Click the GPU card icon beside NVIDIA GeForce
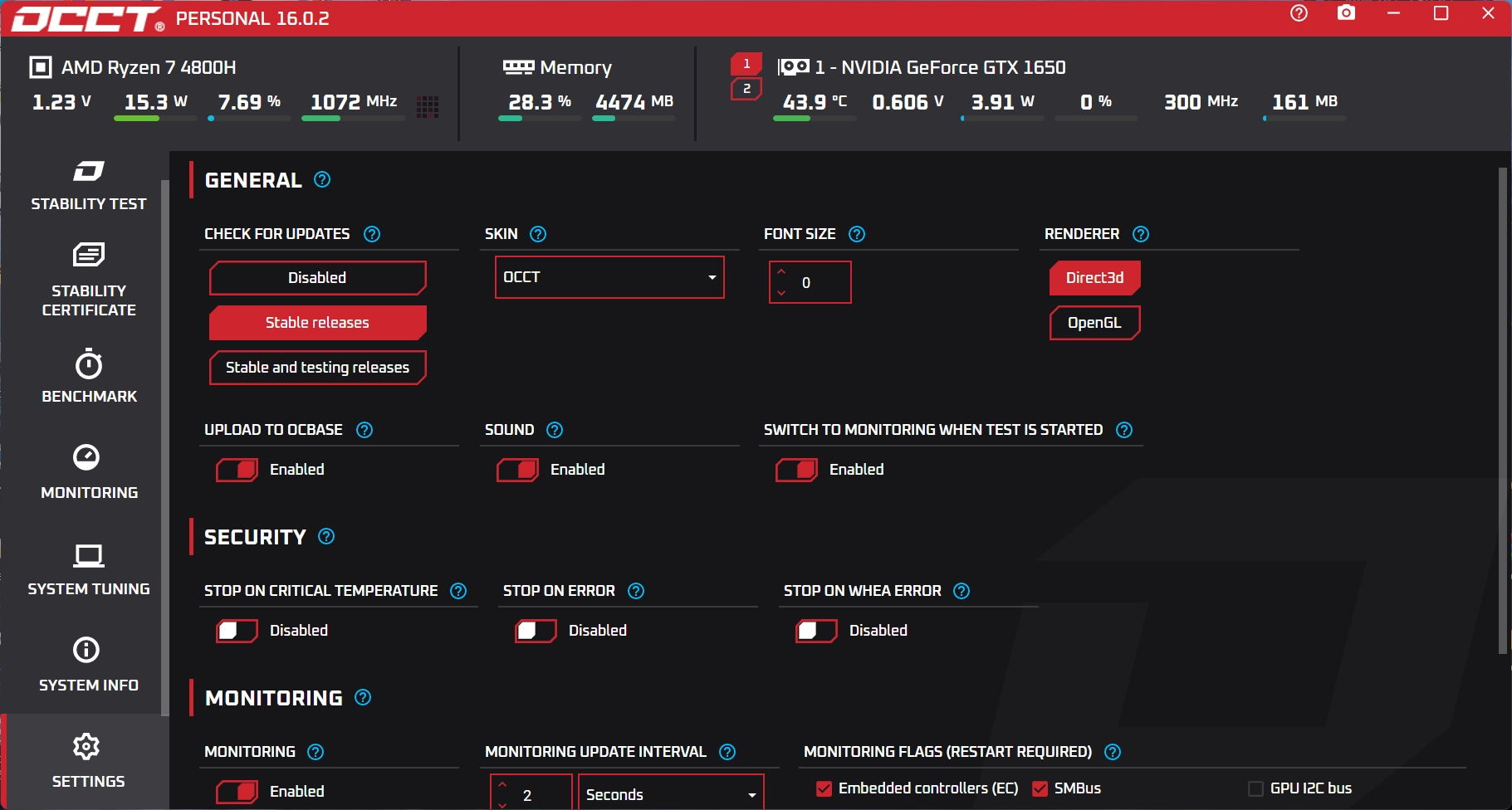 pyautogui.click(x=793, y=67)
